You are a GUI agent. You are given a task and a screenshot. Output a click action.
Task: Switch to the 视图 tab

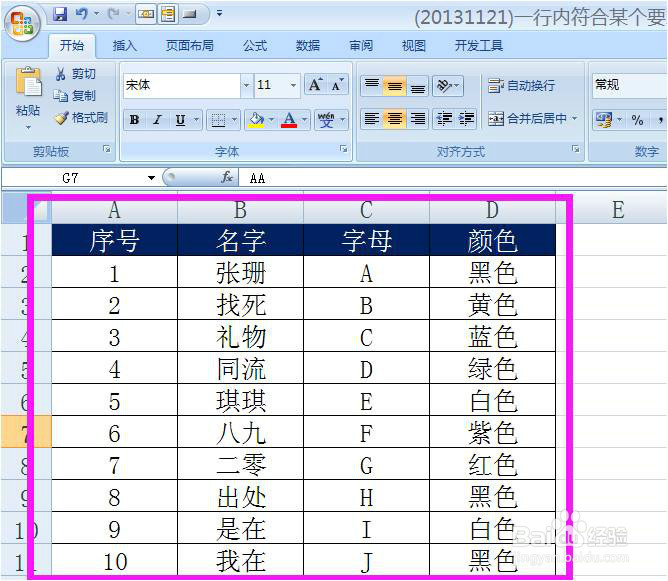(x=414, y=45)
